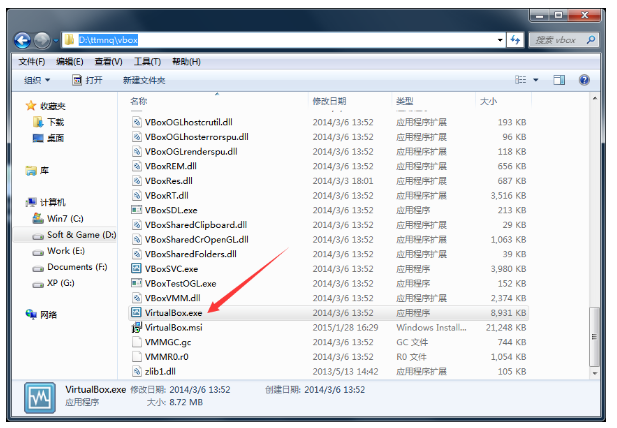Click the VirtualBox.exe icon in the list

click(x=136, y=313)
